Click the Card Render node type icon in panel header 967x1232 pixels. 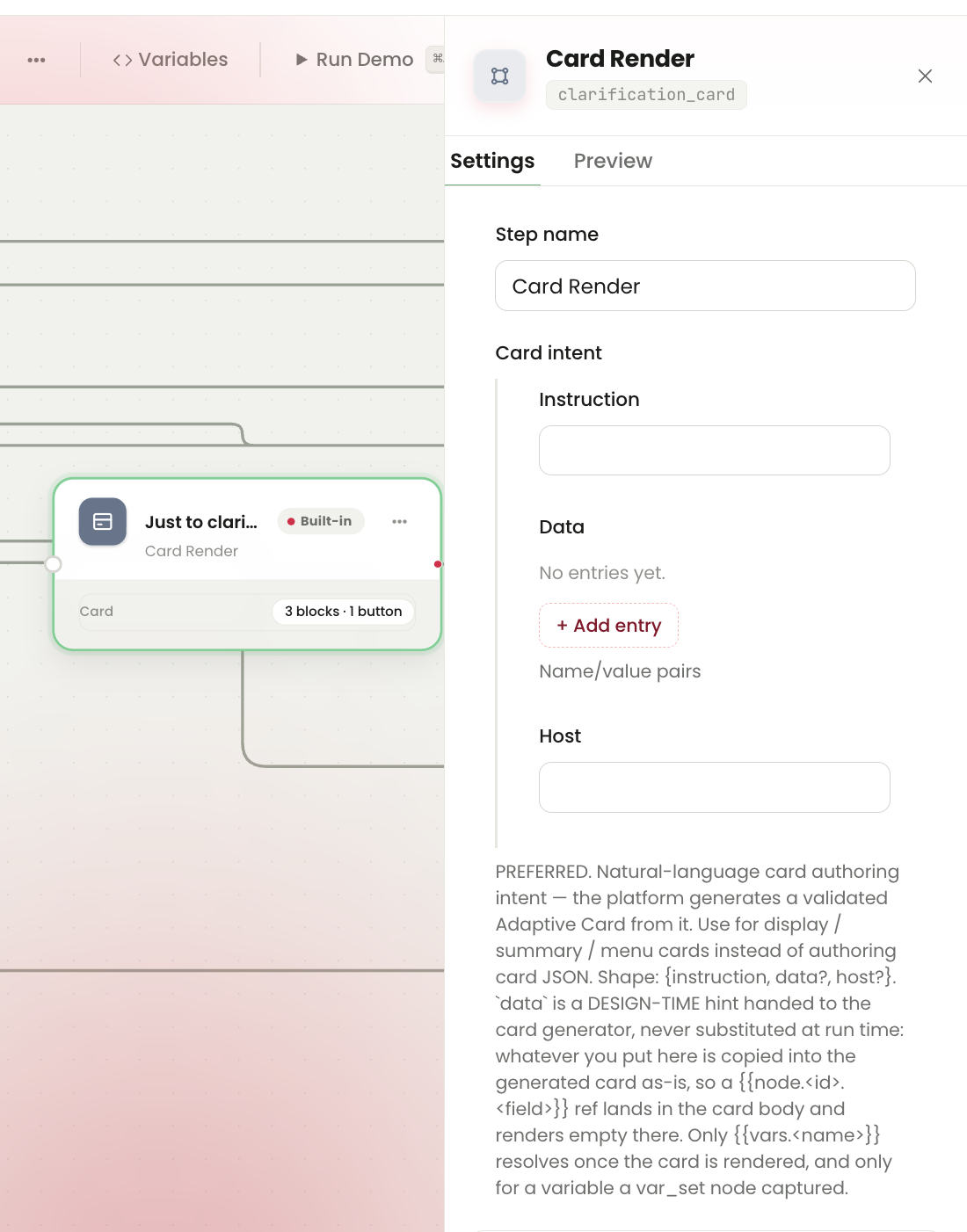point(500,76)
